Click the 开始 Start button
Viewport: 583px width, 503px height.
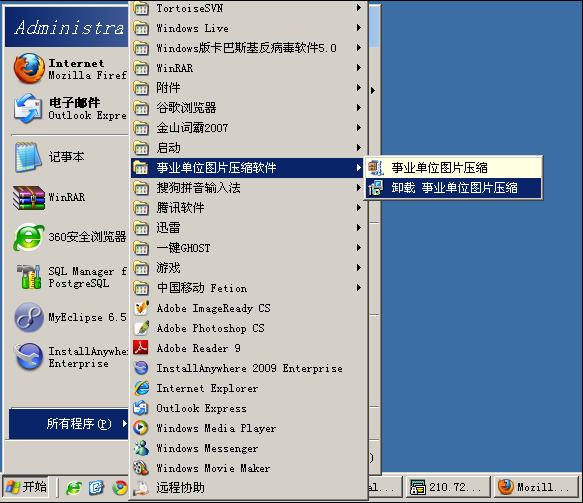pos(26,487)
